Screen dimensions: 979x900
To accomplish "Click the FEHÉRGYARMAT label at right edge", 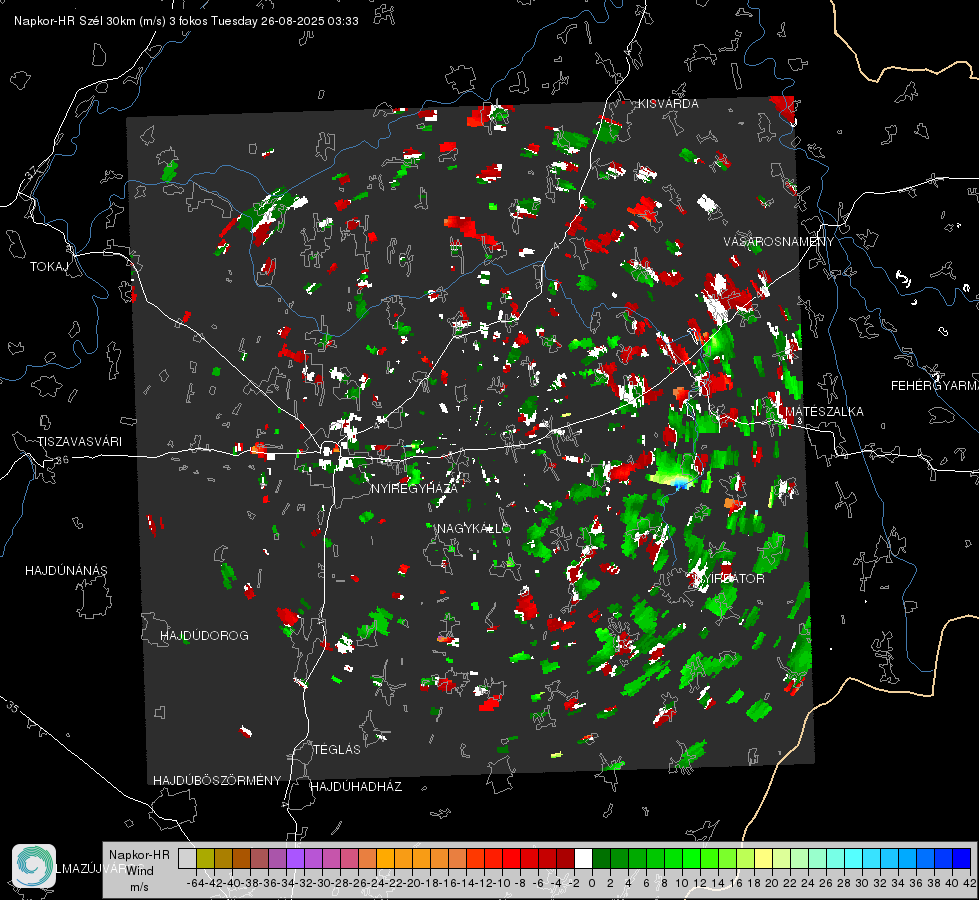I will pos(935,386).
